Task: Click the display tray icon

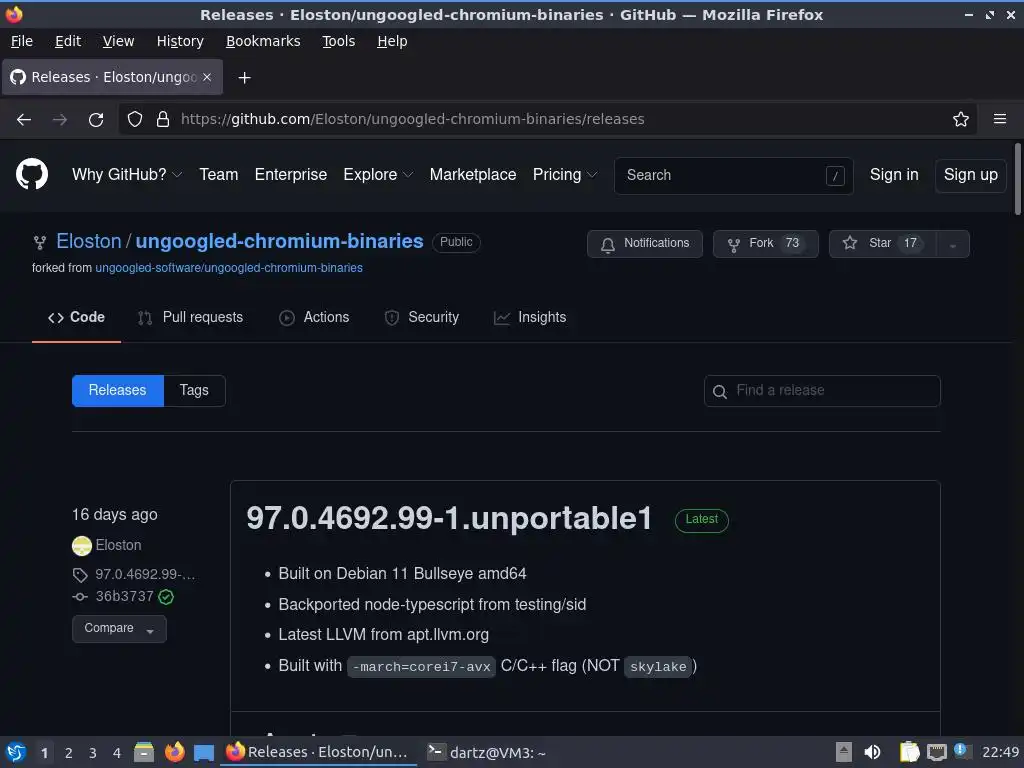Action: (936, 752)
